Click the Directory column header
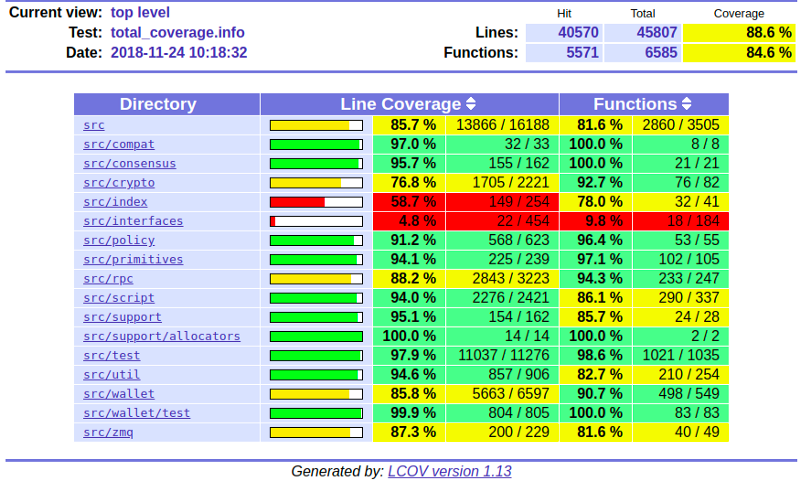The width and height of the screenshot is (800, 480). click(x=158, y=104)
